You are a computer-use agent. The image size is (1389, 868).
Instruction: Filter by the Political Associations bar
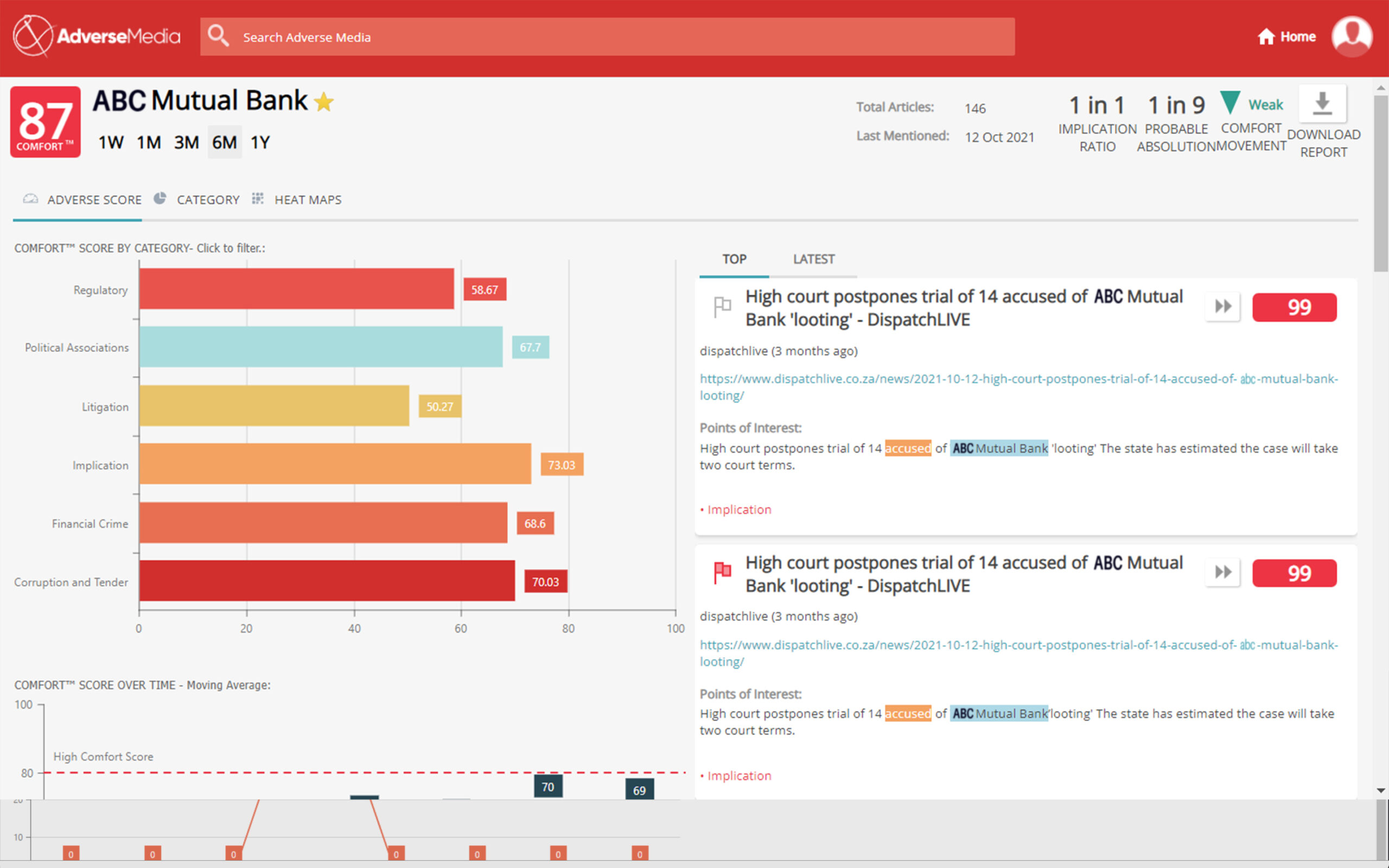click(321, 347)
